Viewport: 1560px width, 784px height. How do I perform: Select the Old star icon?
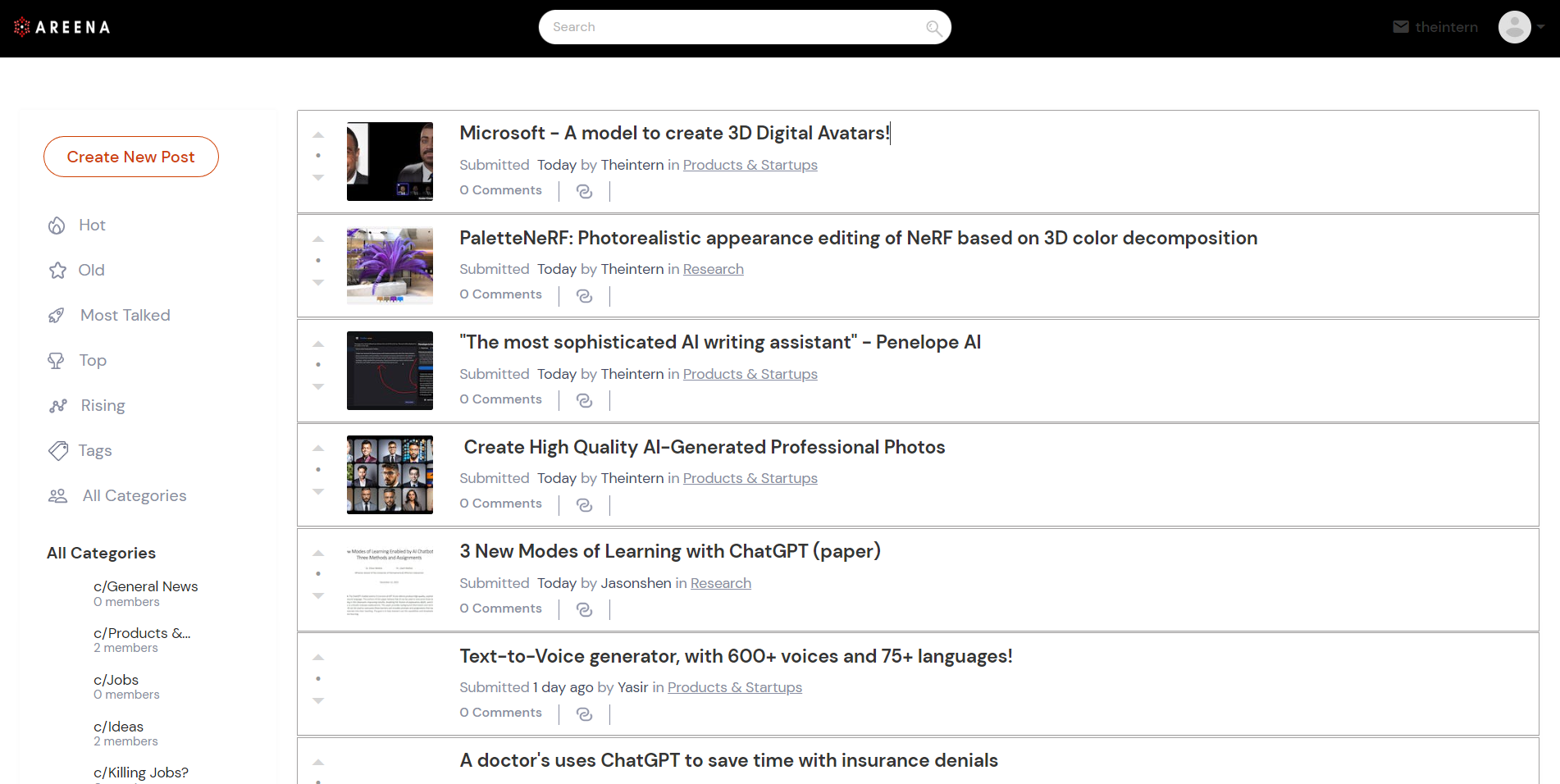(57, 271)
